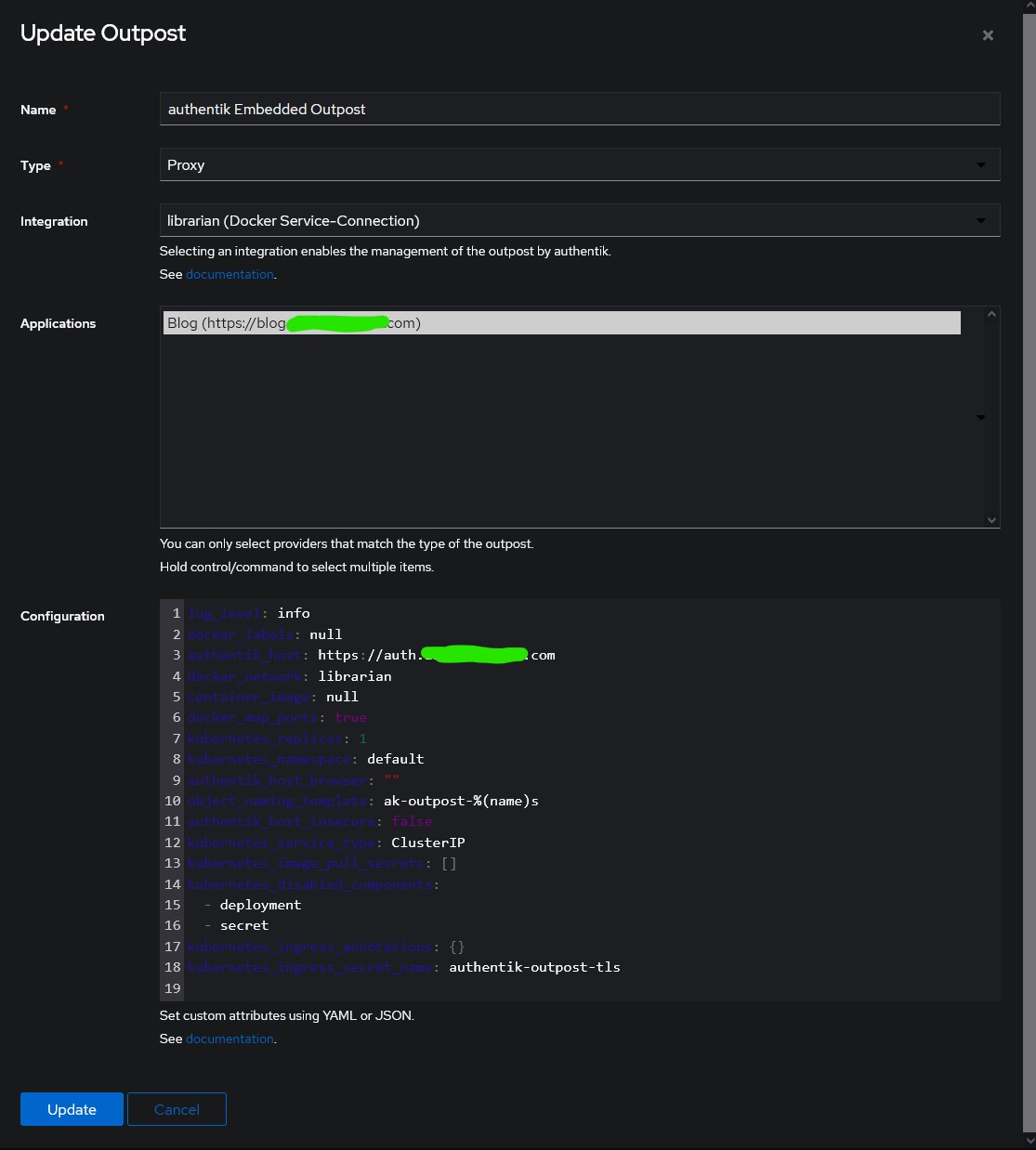This screenshot has width=1036, height=1150.
Task: Close the Update Outpost dialog
Action: pyautogui.click(x=988, y=35)
